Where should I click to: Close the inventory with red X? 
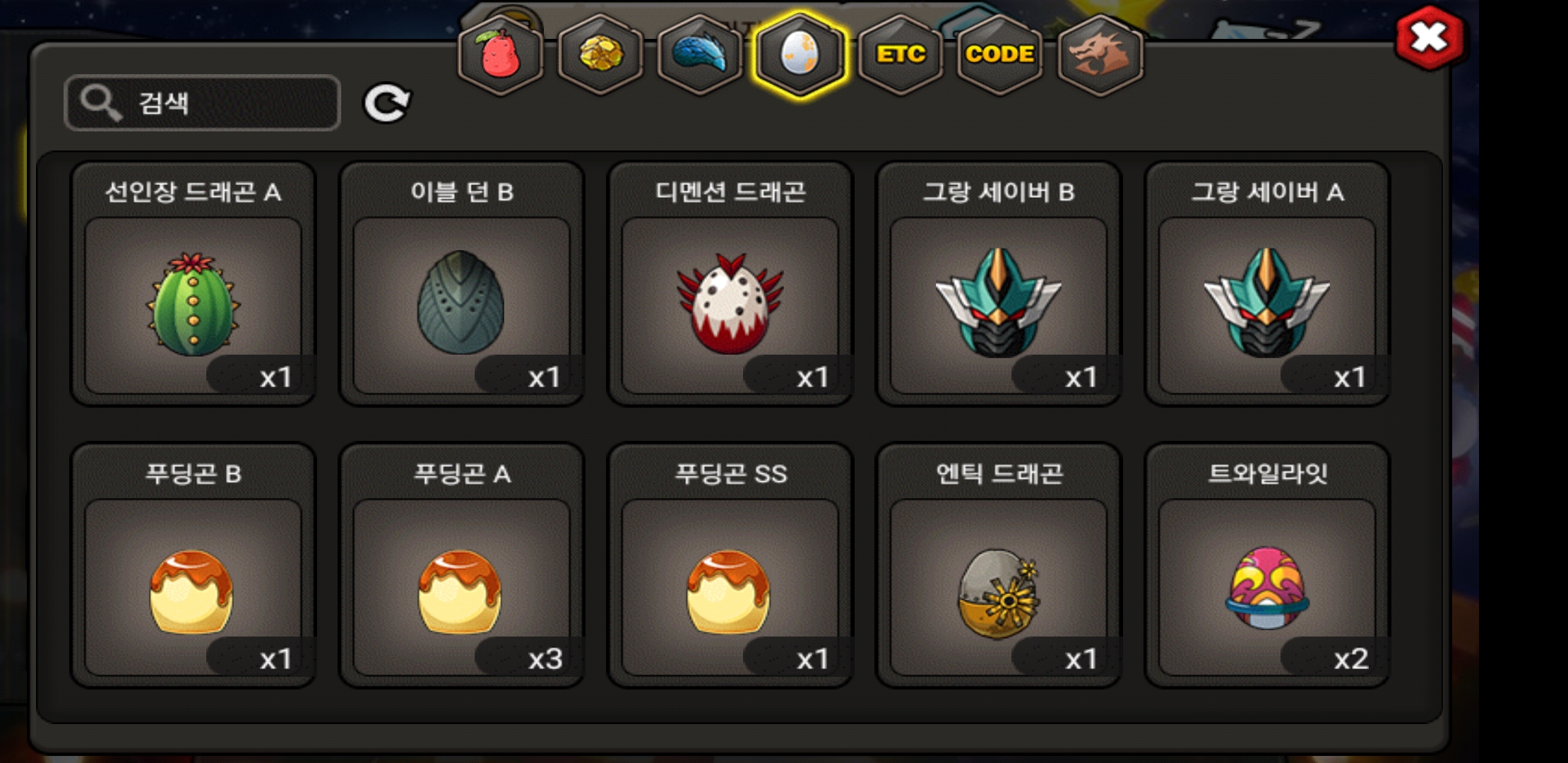pyautogui.click(x=1429, y=38)
